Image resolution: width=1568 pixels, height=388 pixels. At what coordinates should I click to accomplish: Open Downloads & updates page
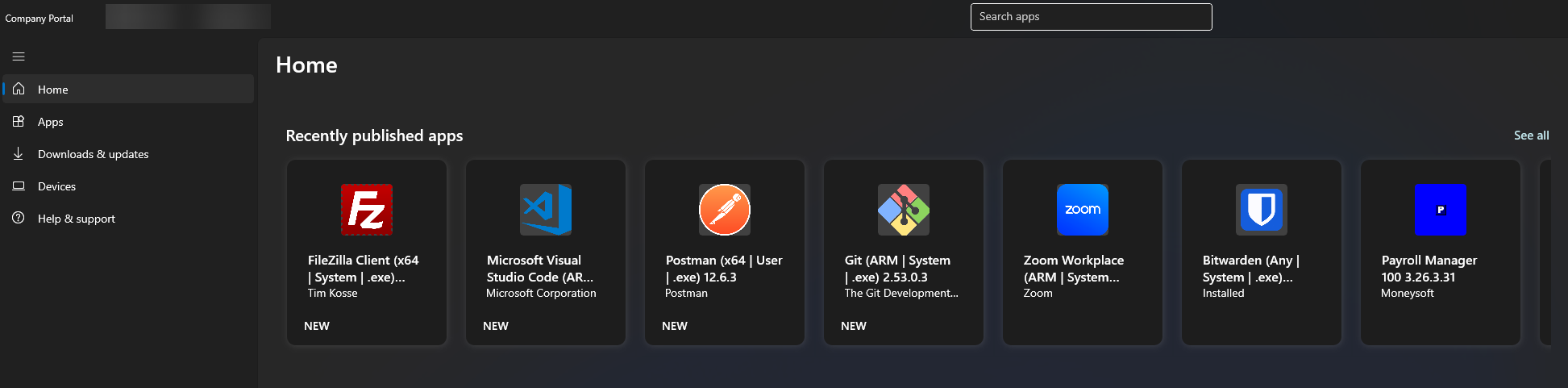93,154
